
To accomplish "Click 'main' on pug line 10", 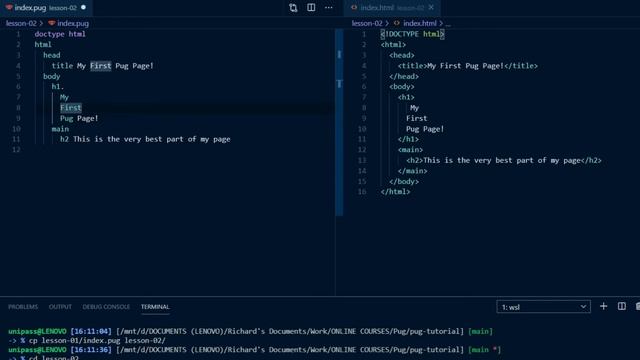I will point(60,129).
